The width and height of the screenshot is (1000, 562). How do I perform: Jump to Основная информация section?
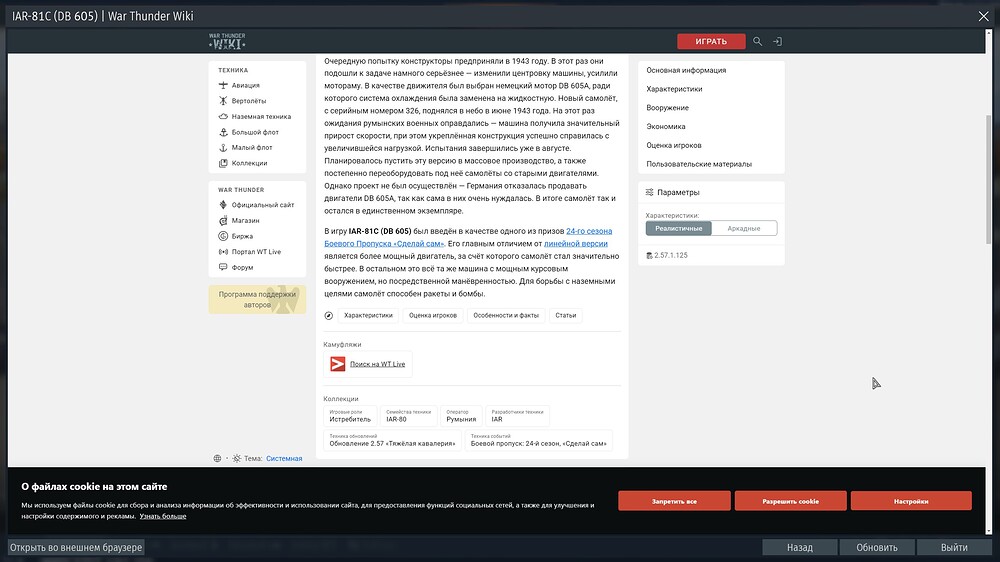686,70
